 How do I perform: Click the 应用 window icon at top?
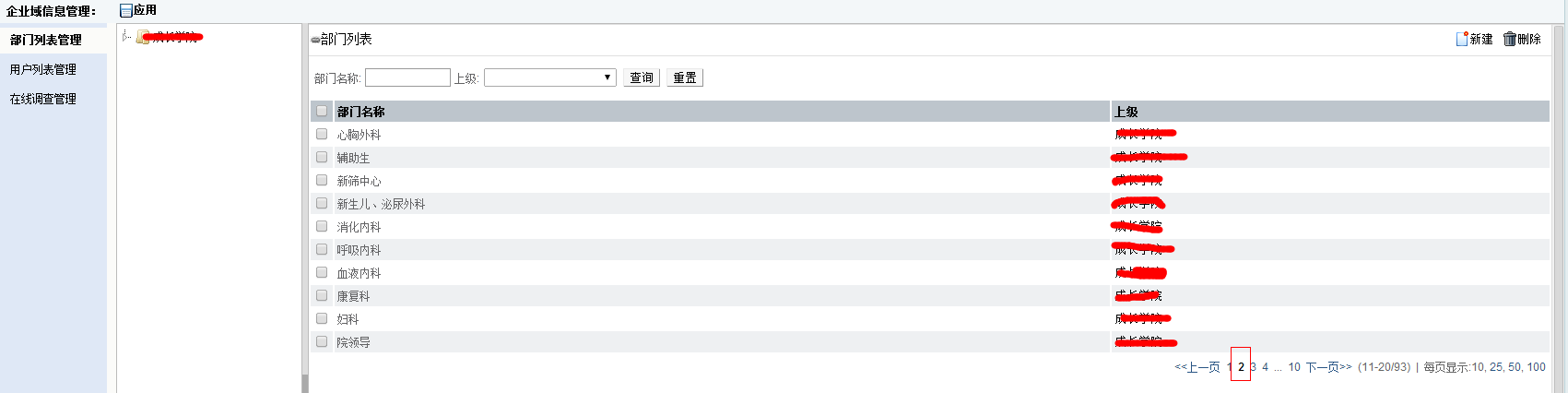(126, 10)
